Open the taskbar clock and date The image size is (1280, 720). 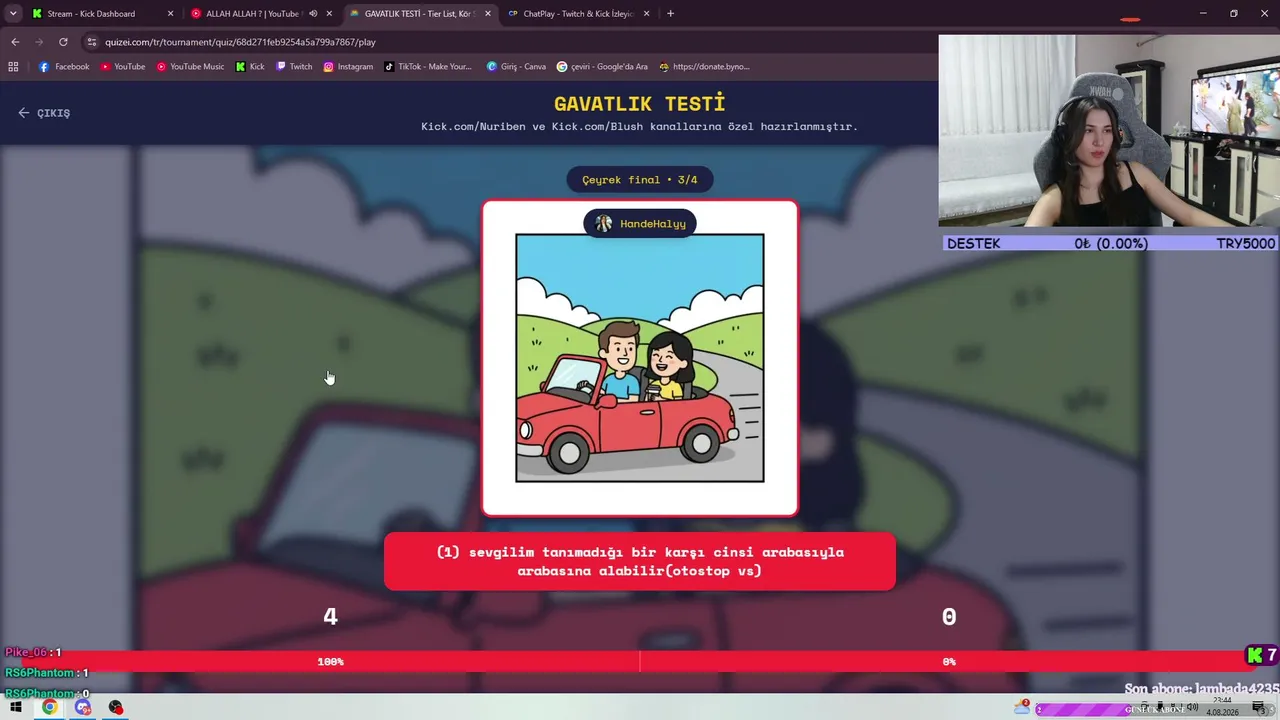point(1222,707)
